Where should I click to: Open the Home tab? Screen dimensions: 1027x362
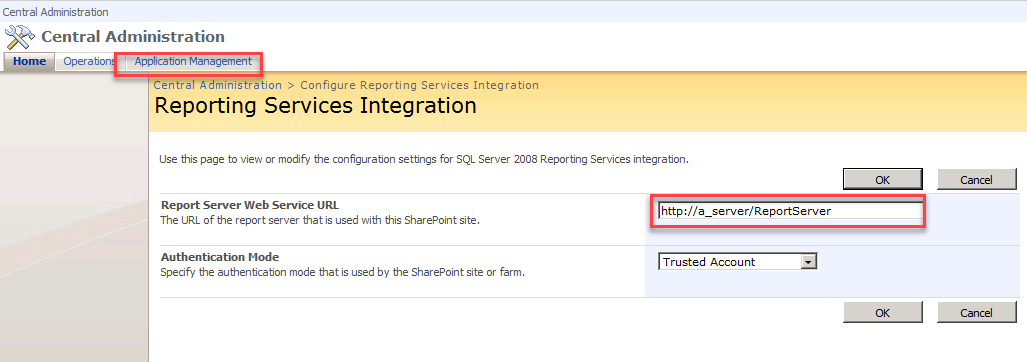29,62
